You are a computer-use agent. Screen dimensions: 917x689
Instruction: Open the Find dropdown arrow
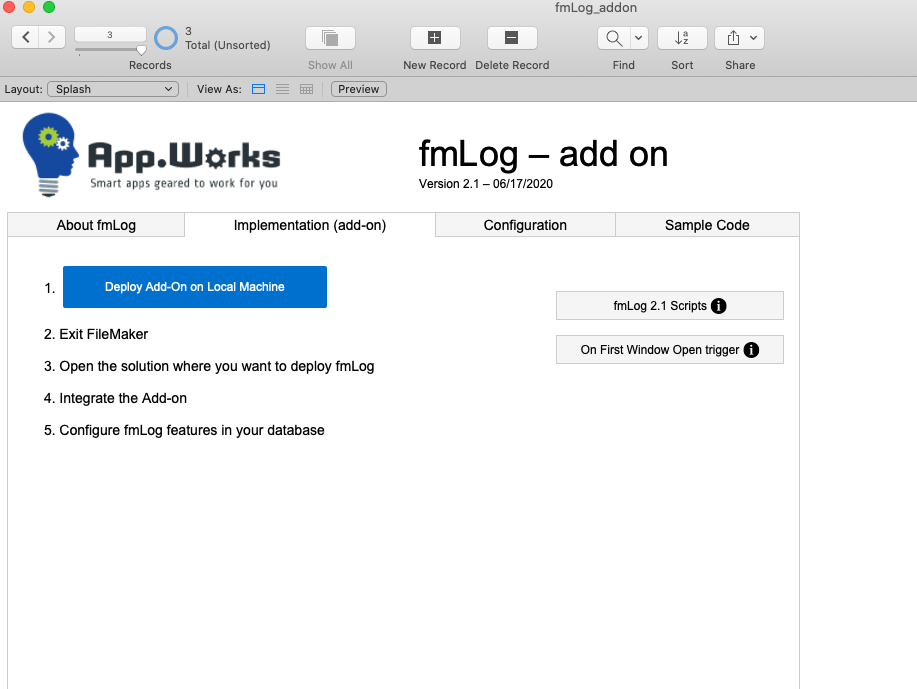coord(639,38)
